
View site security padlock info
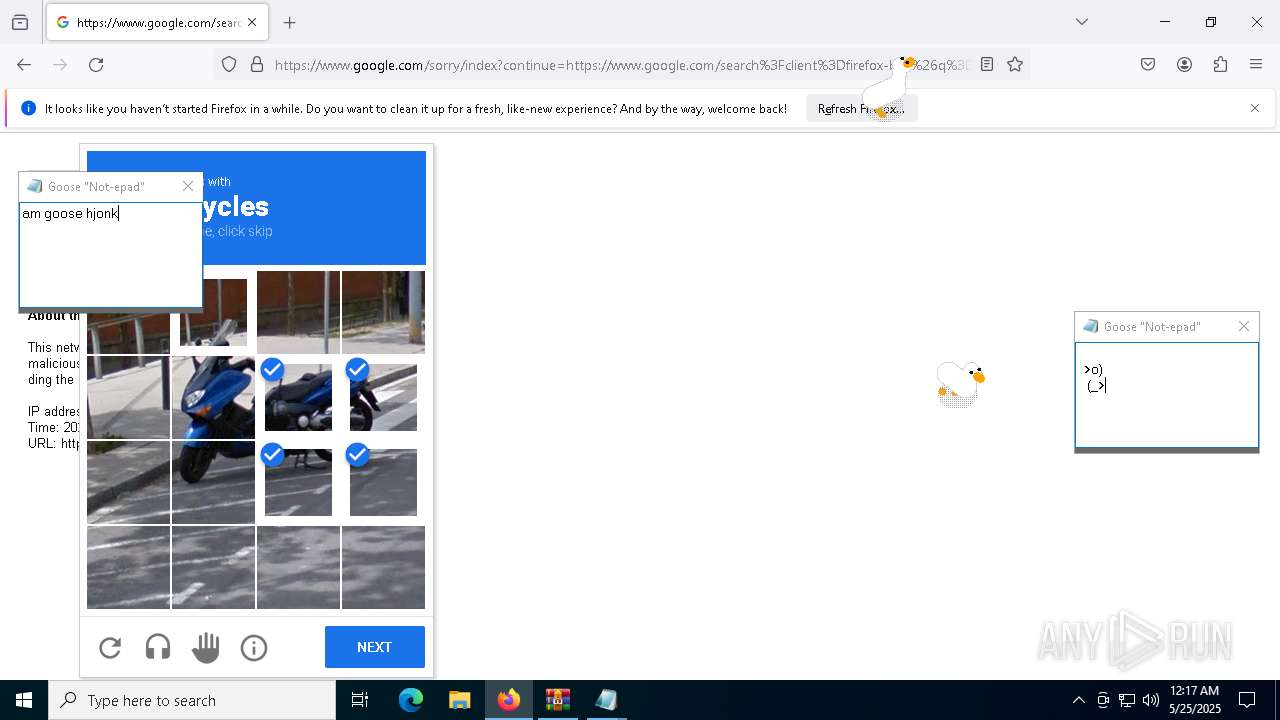[x=257, y=64]
